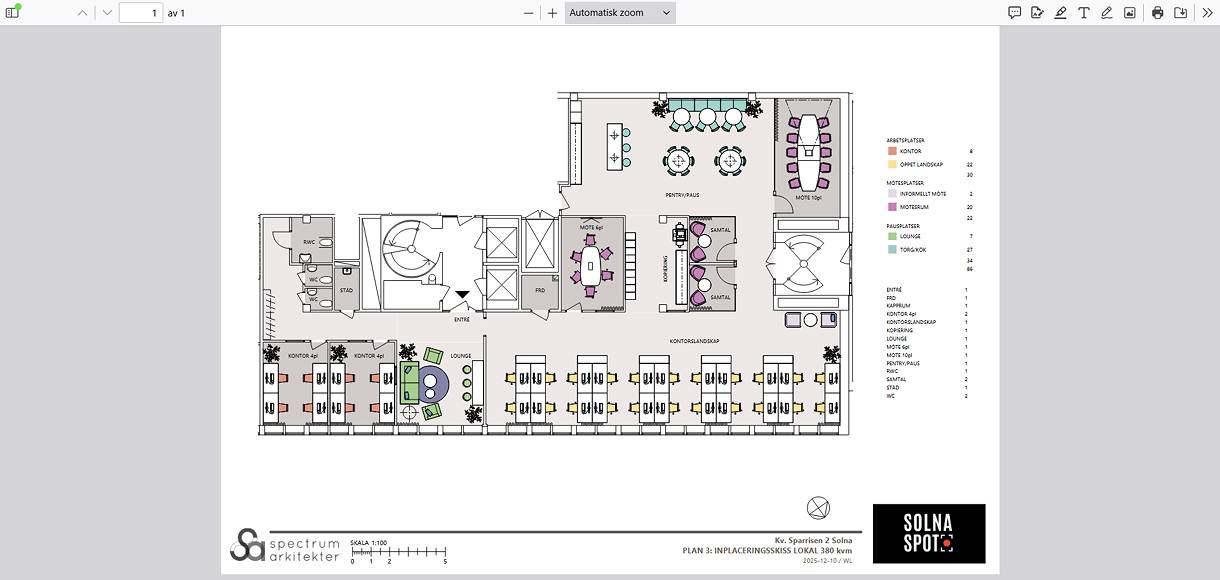
Task: Open the add signature tool
Action: click(1037, 13)
